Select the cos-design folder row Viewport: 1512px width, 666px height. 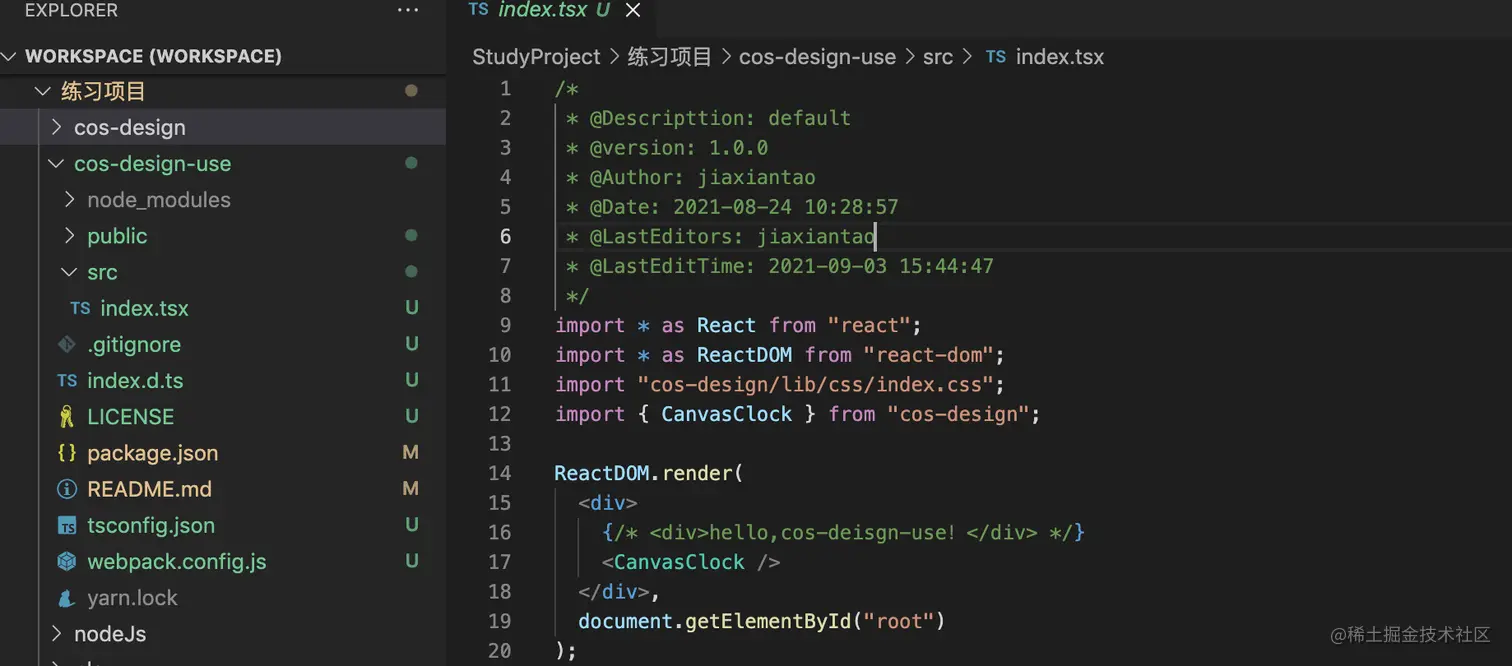[x=223, y=127]
